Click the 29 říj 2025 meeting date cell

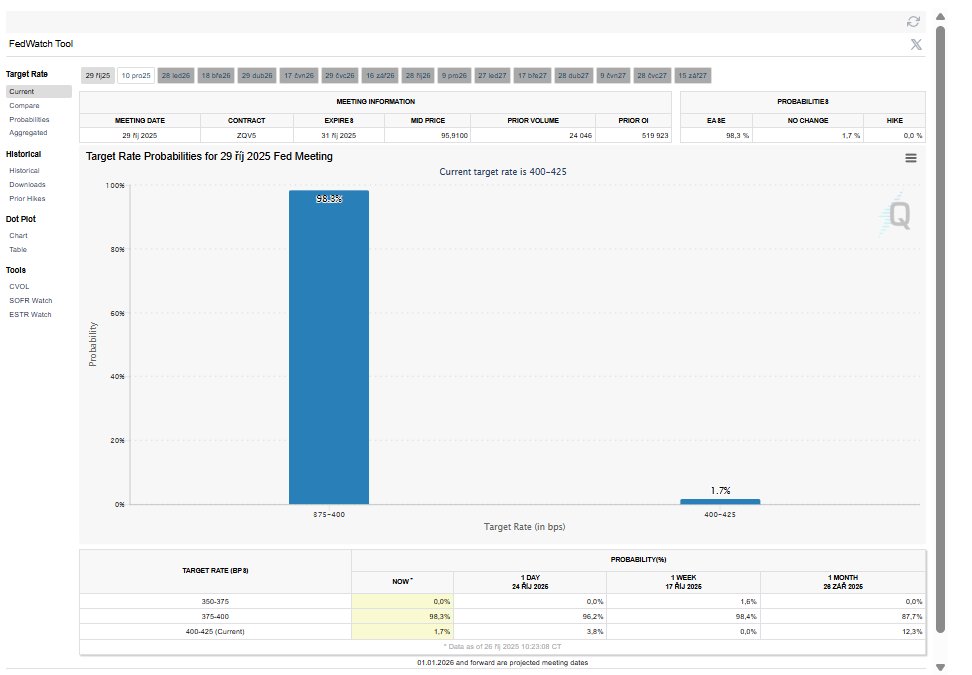point(139,135)
